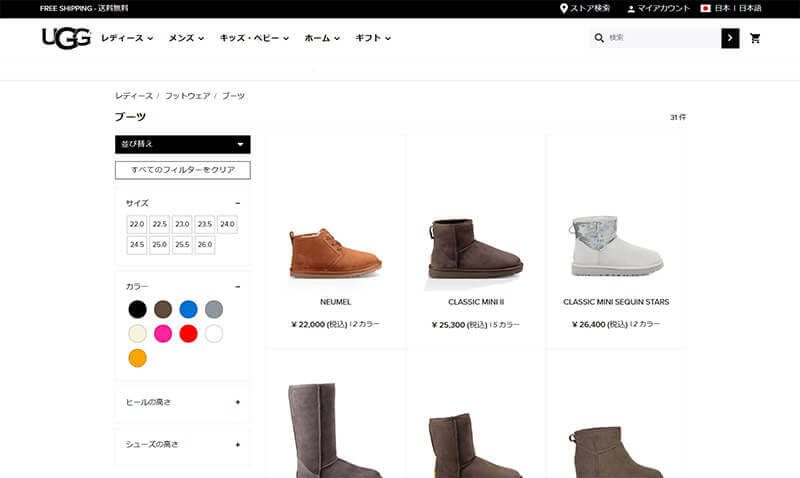Filter by pink color swatch
800x478 pixels.
click(163, 334)
